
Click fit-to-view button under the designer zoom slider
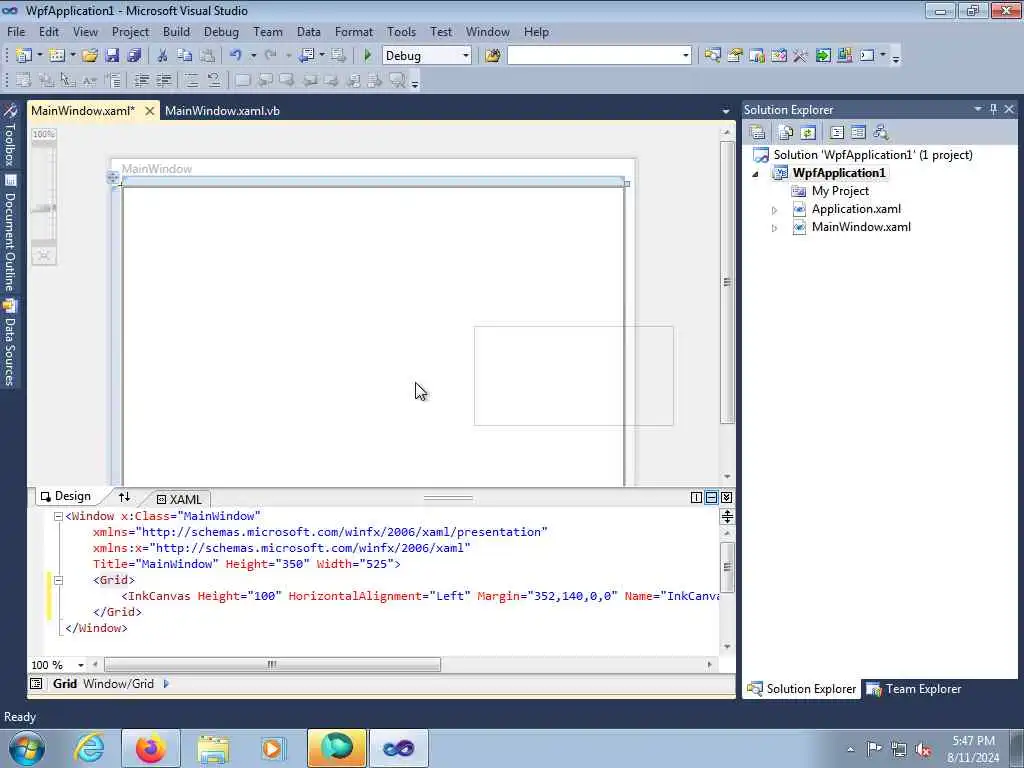pyautogui.click(x=44, y=255)
